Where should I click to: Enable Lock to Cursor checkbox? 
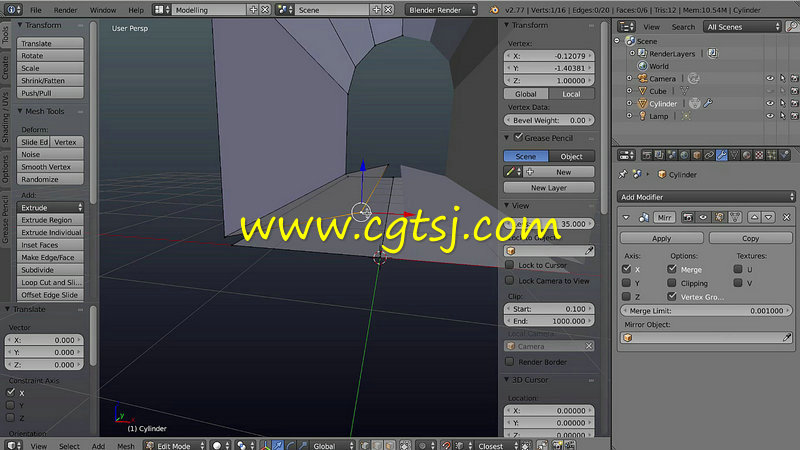point(509,265)
